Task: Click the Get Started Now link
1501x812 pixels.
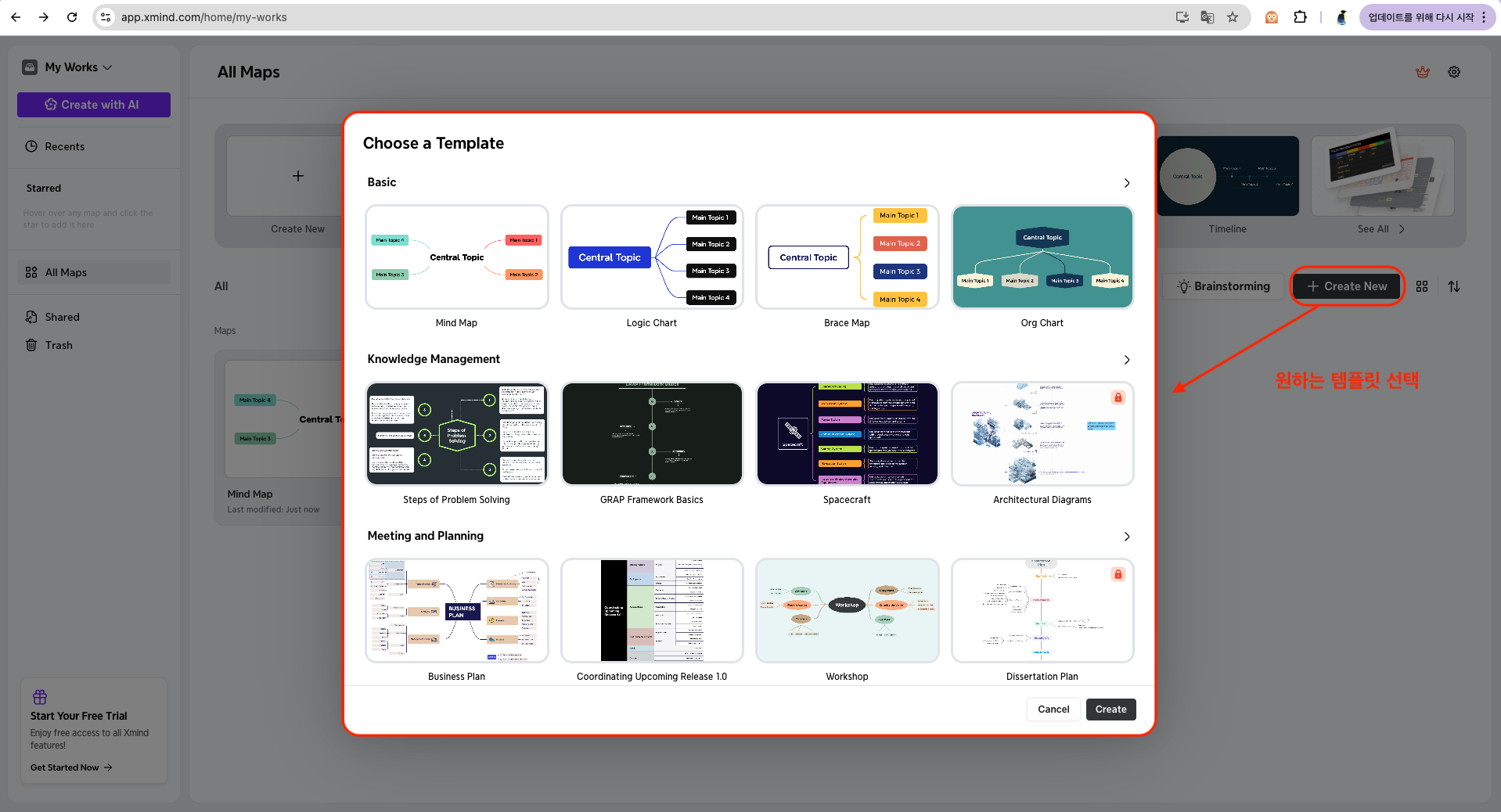Action: coord(71,767)
